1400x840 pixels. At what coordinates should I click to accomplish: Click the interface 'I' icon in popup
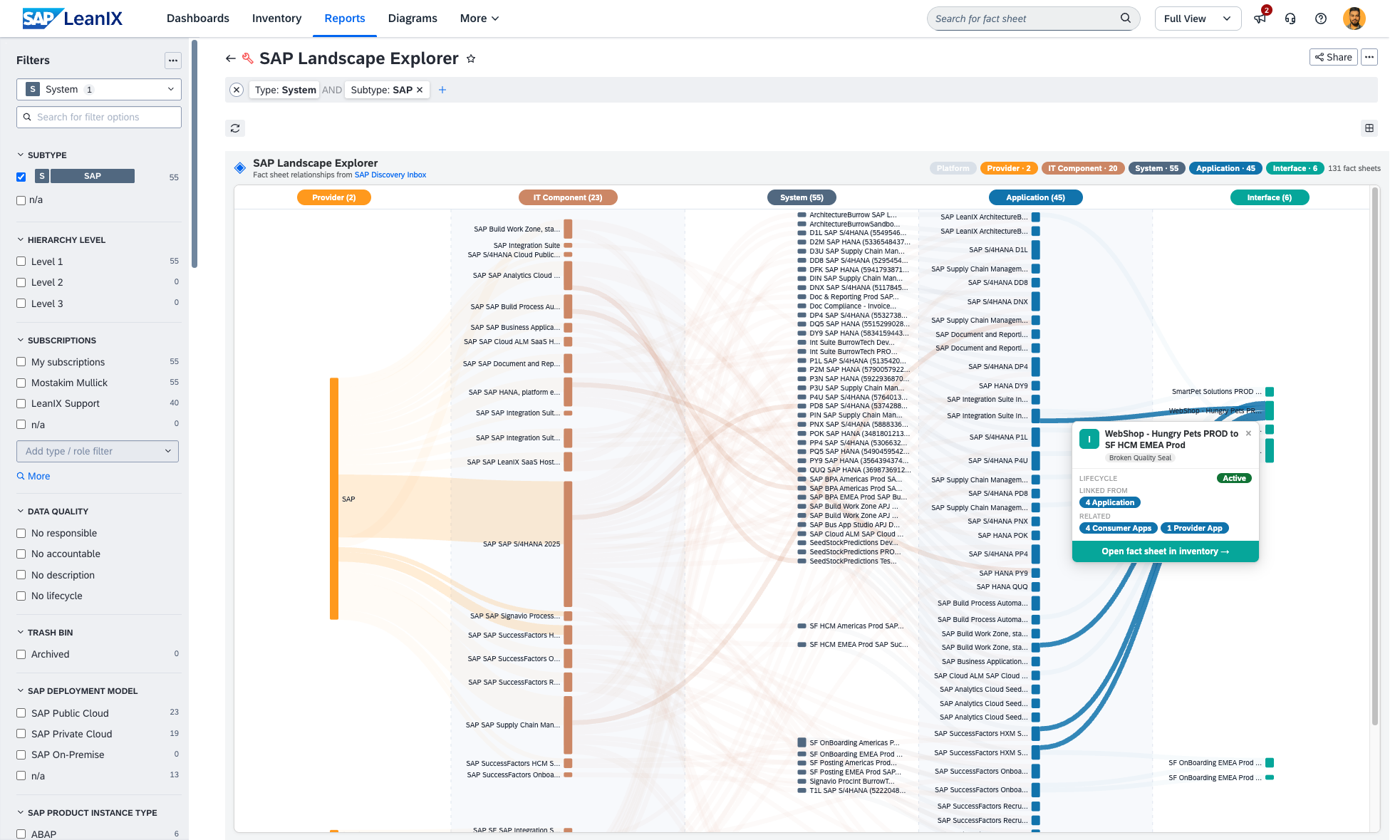tap(1089, 439)
